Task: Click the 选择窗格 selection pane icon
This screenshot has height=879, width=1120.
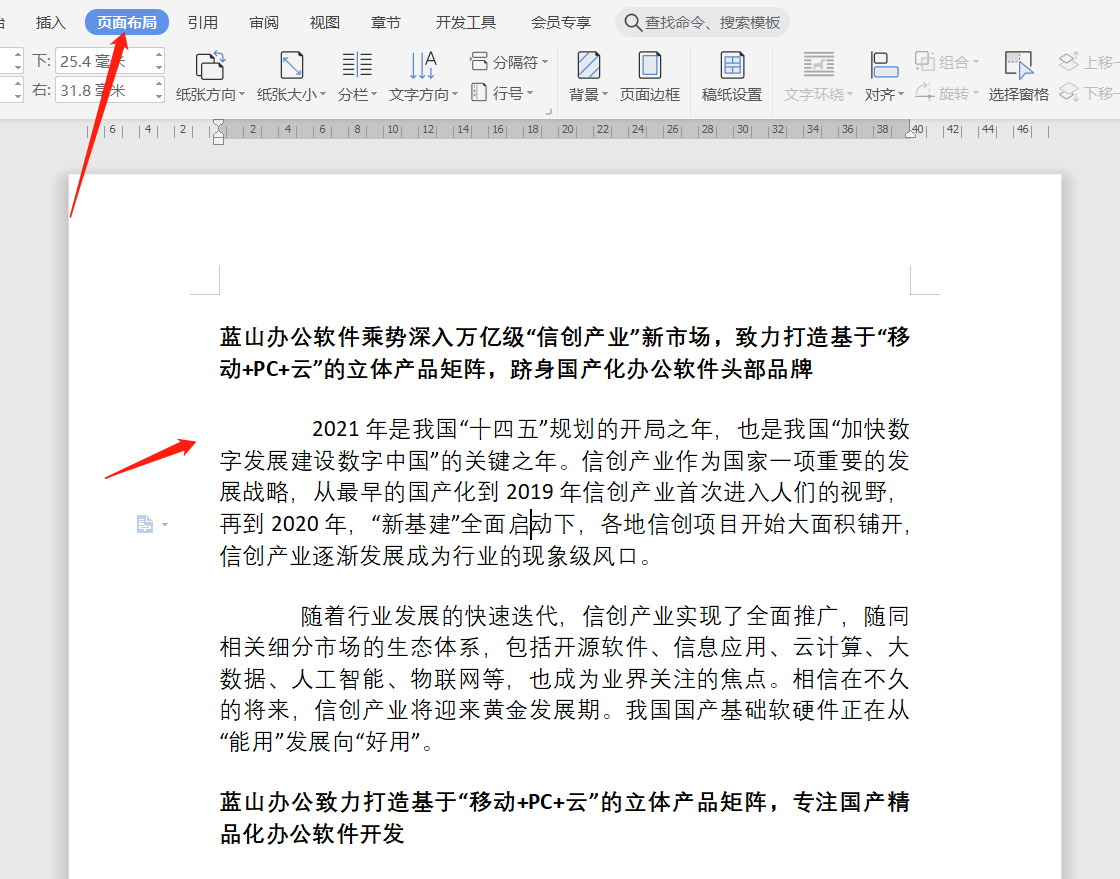Action: click(x=1019, y=65)
